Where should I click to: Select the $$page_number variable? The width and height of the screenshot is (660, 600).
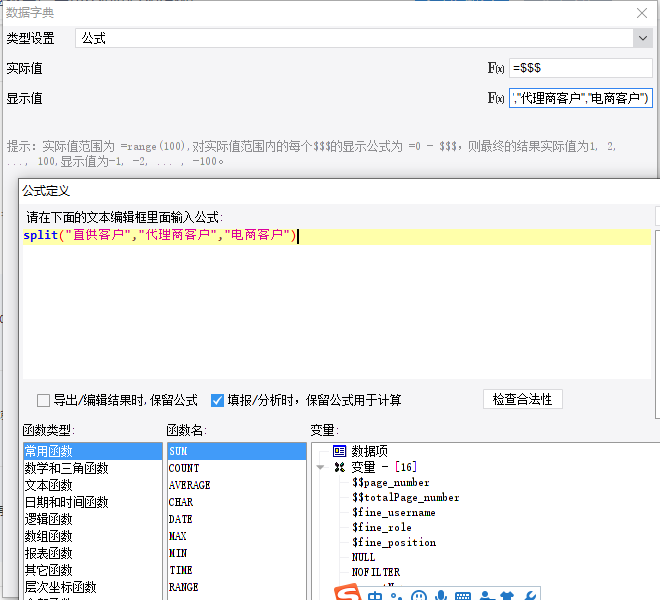click(x=391, y=483)
